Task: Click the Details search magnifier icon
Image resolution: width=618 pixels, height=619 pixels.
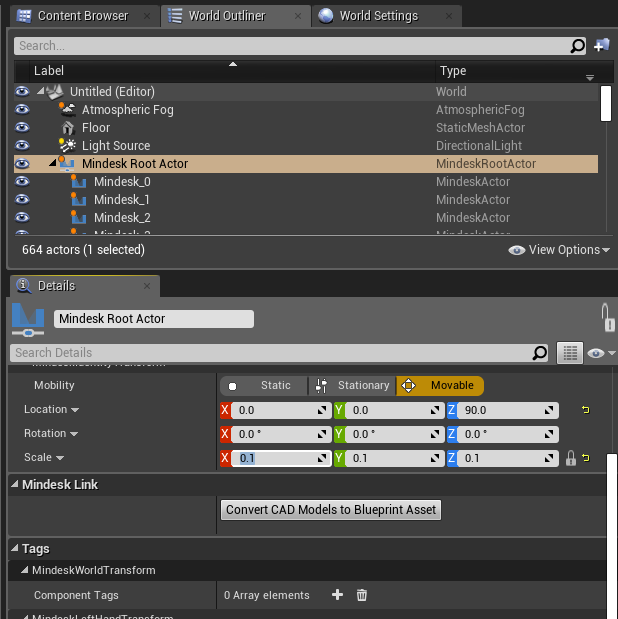Action: [x=540, y=353]
